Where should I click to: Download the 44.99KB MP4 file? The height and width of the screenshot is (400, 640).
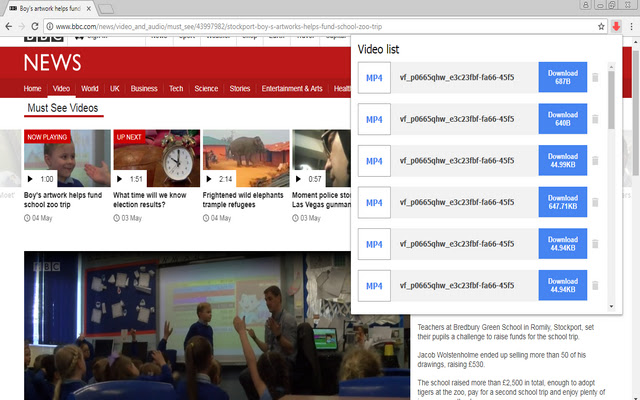562,162
